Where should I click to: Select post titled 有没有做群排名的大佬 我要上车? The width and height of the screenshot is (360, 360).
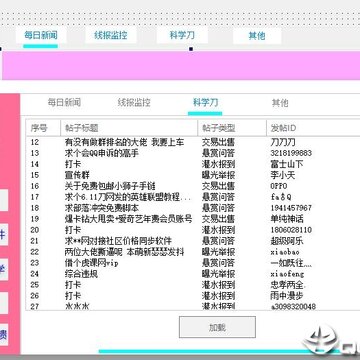(x=124, y=142)
